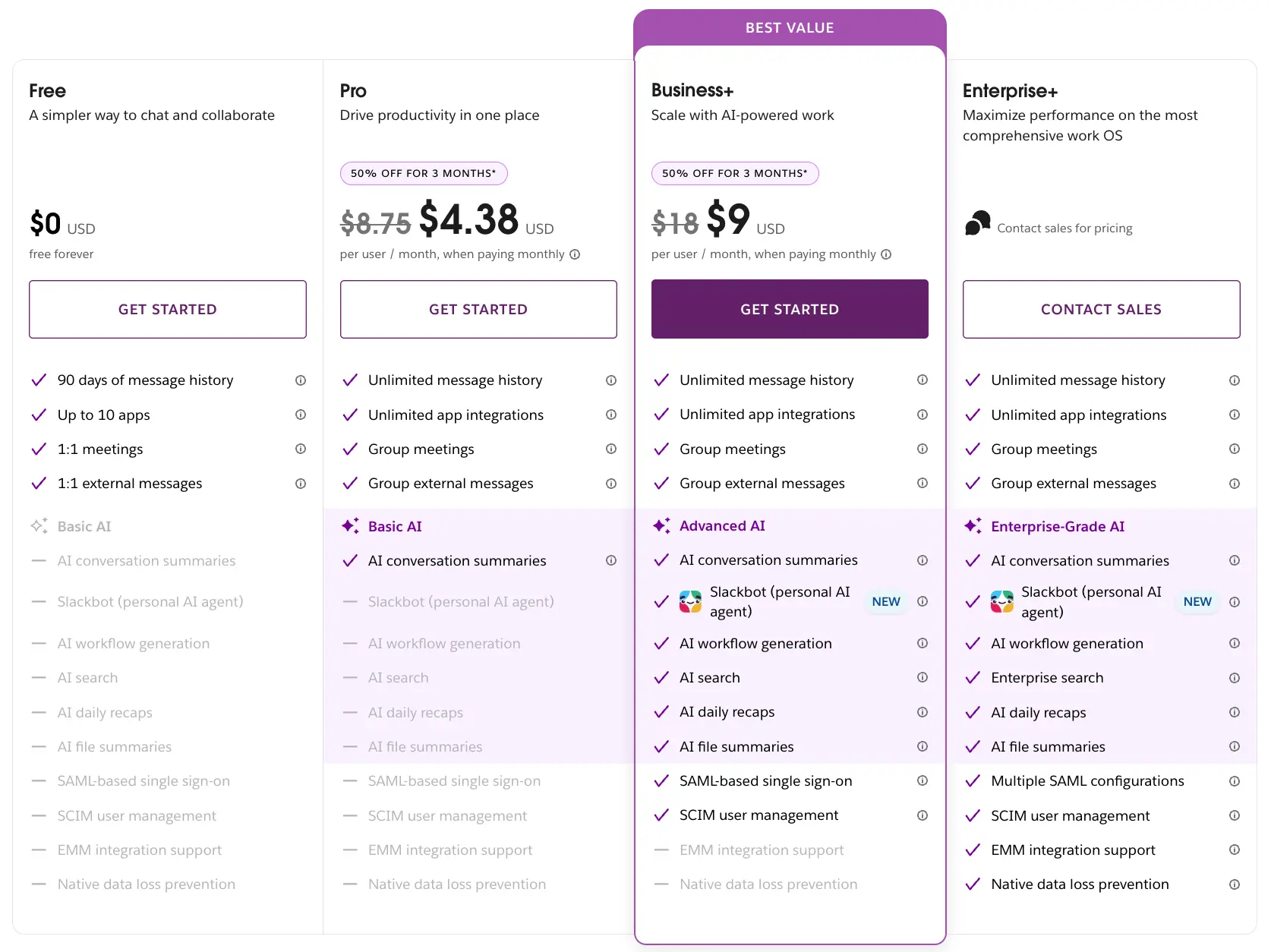
Task: Click the crossed-out $18 price in Business+
Action: (x=674, y=222)
